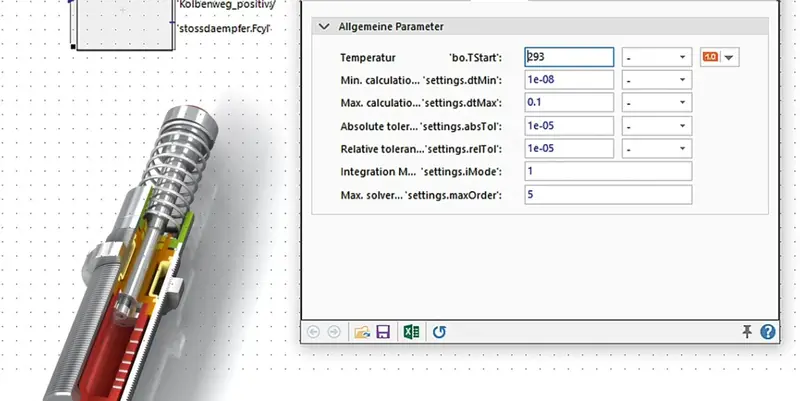Open unit dropdown for Temperatur row

coord(657,57)
